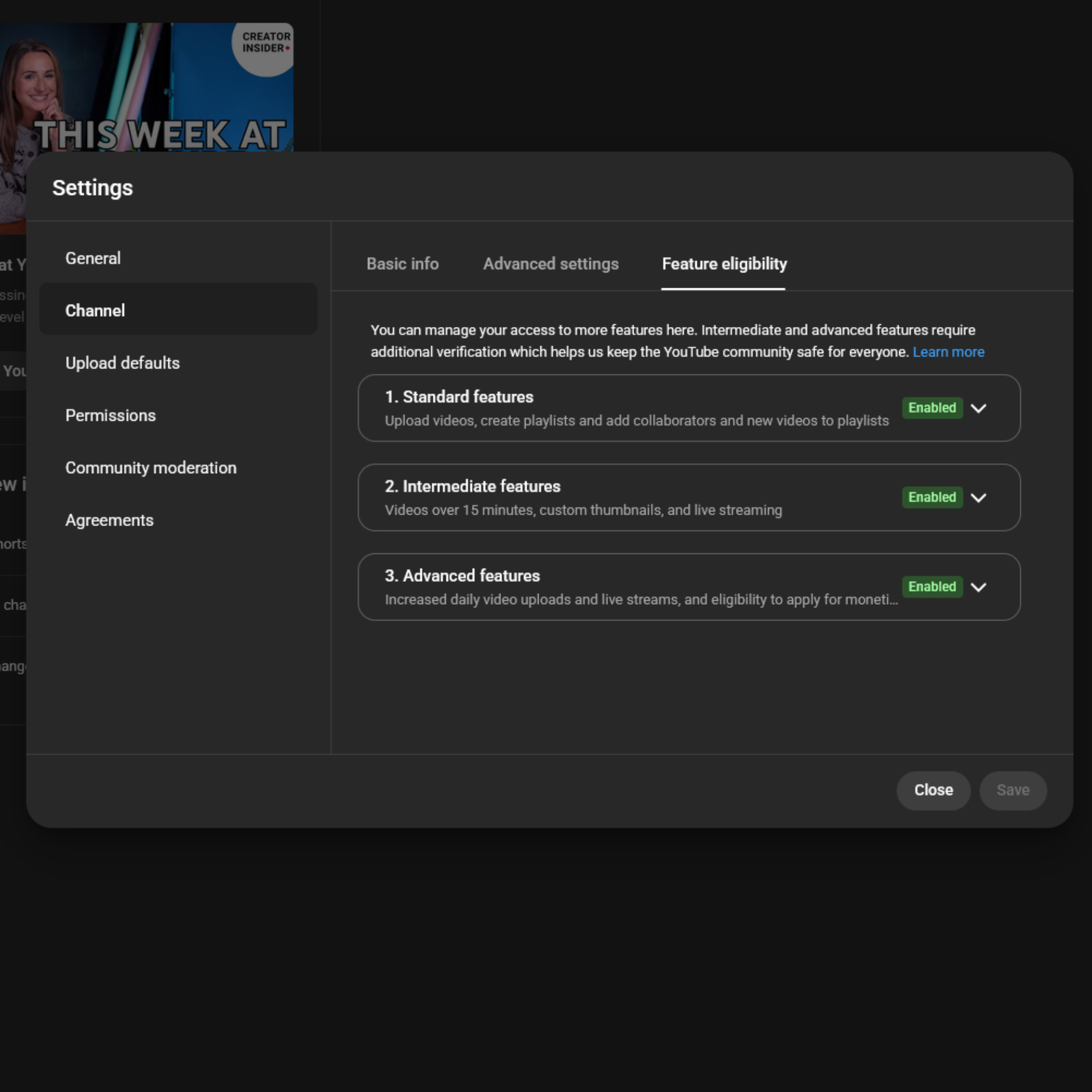The width and height of the screenshot is (1092, 1092).
Task: Click the 2. Intermediate features heading
Action: 472,486
